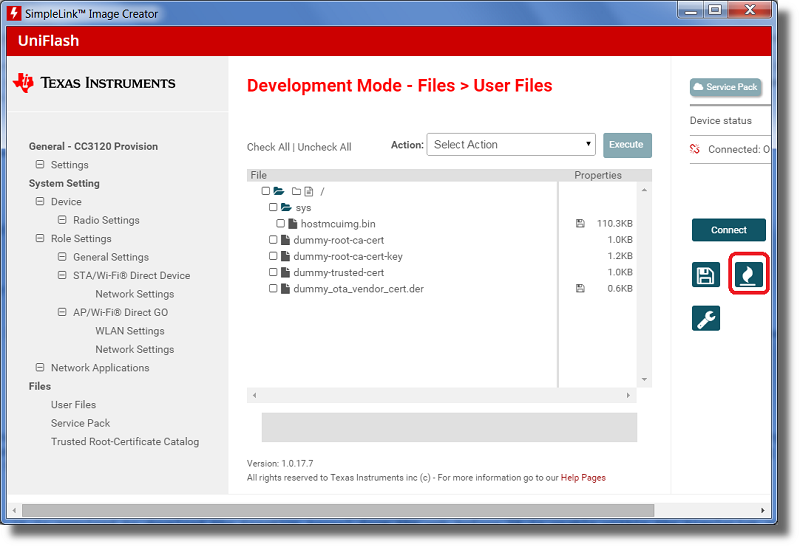This screenshot has height=547, width=800.
Task: Click the save icon next to hostmcuimg.bin size
Action: pos(580,224)
